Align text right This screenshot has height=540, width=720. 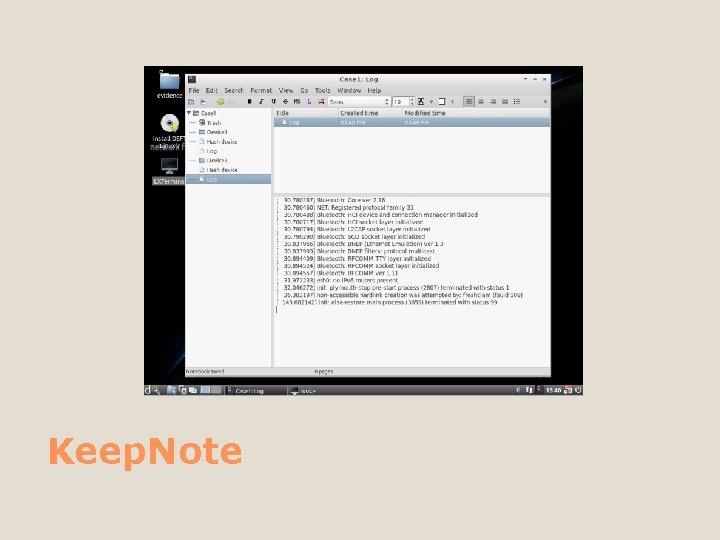click(x=493, y=101)
